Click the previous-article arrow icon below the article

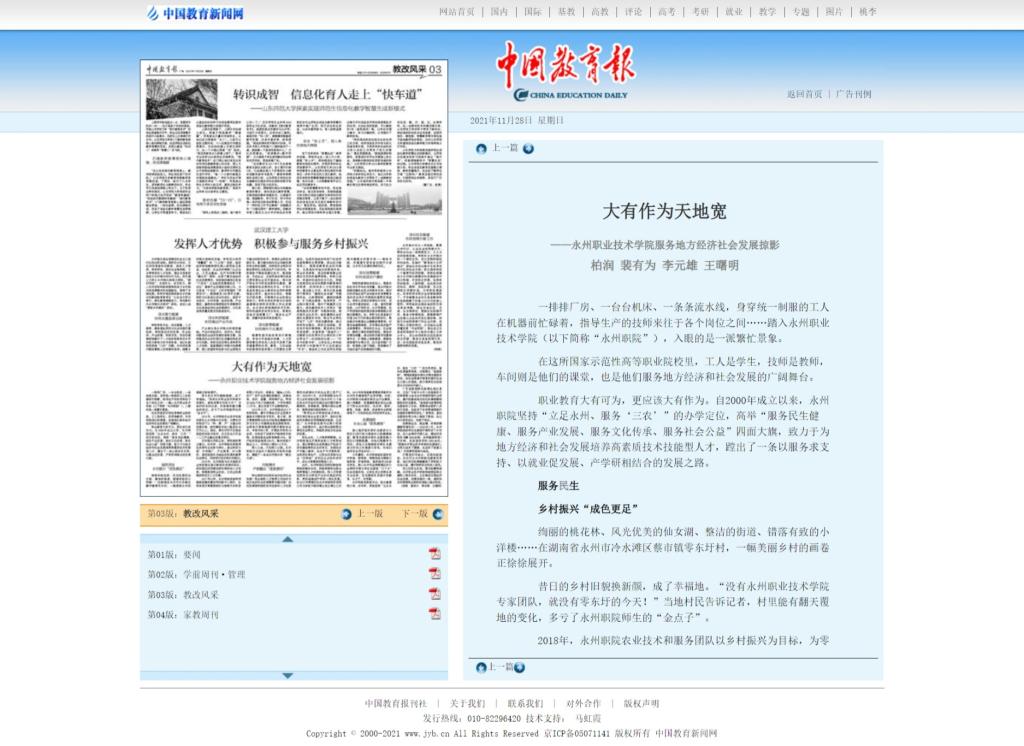click(481, 667)
